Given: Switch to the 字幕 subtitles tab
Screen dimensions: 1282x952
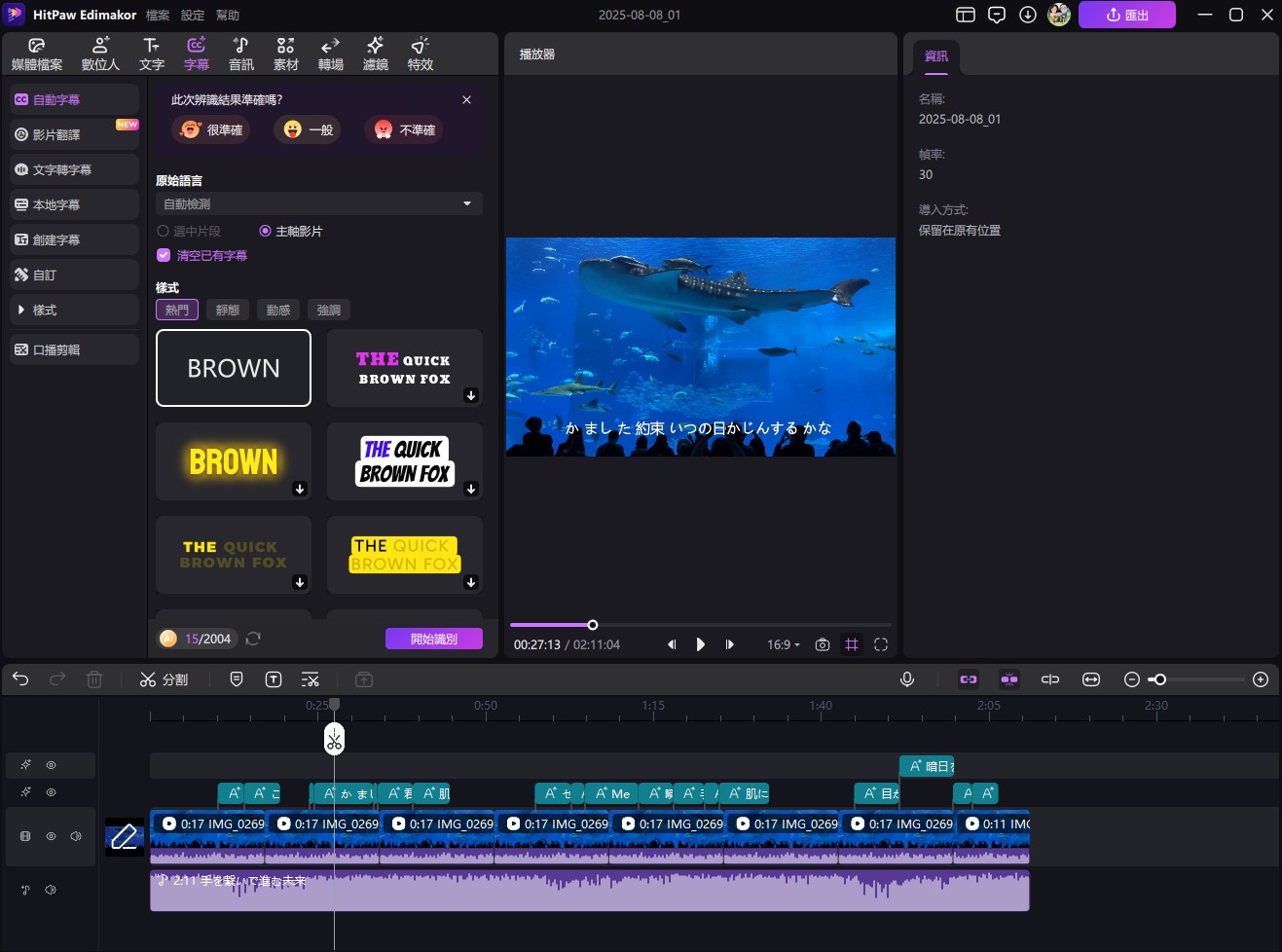Looking at the screenshot, I should click(197, 55).
